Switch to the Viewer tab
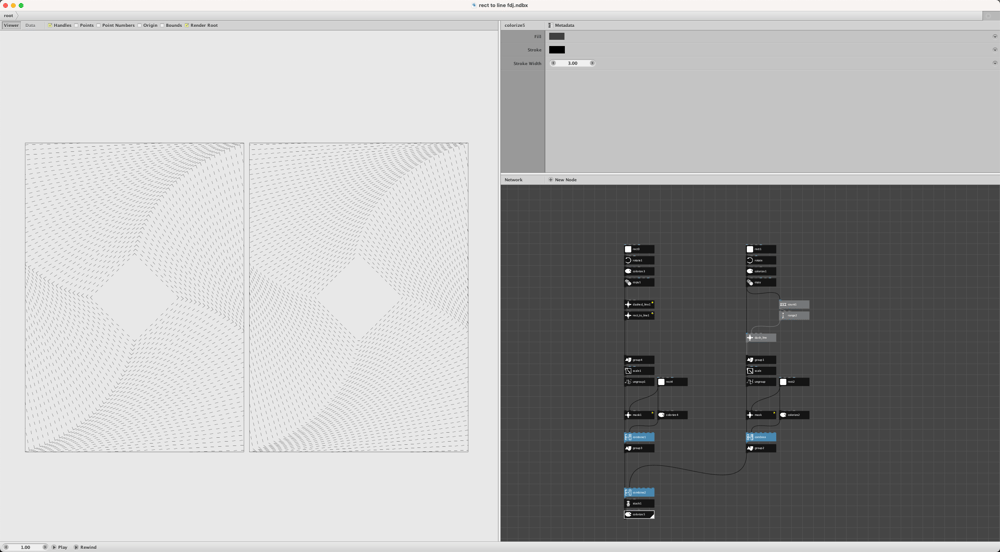 pos(11,25)
